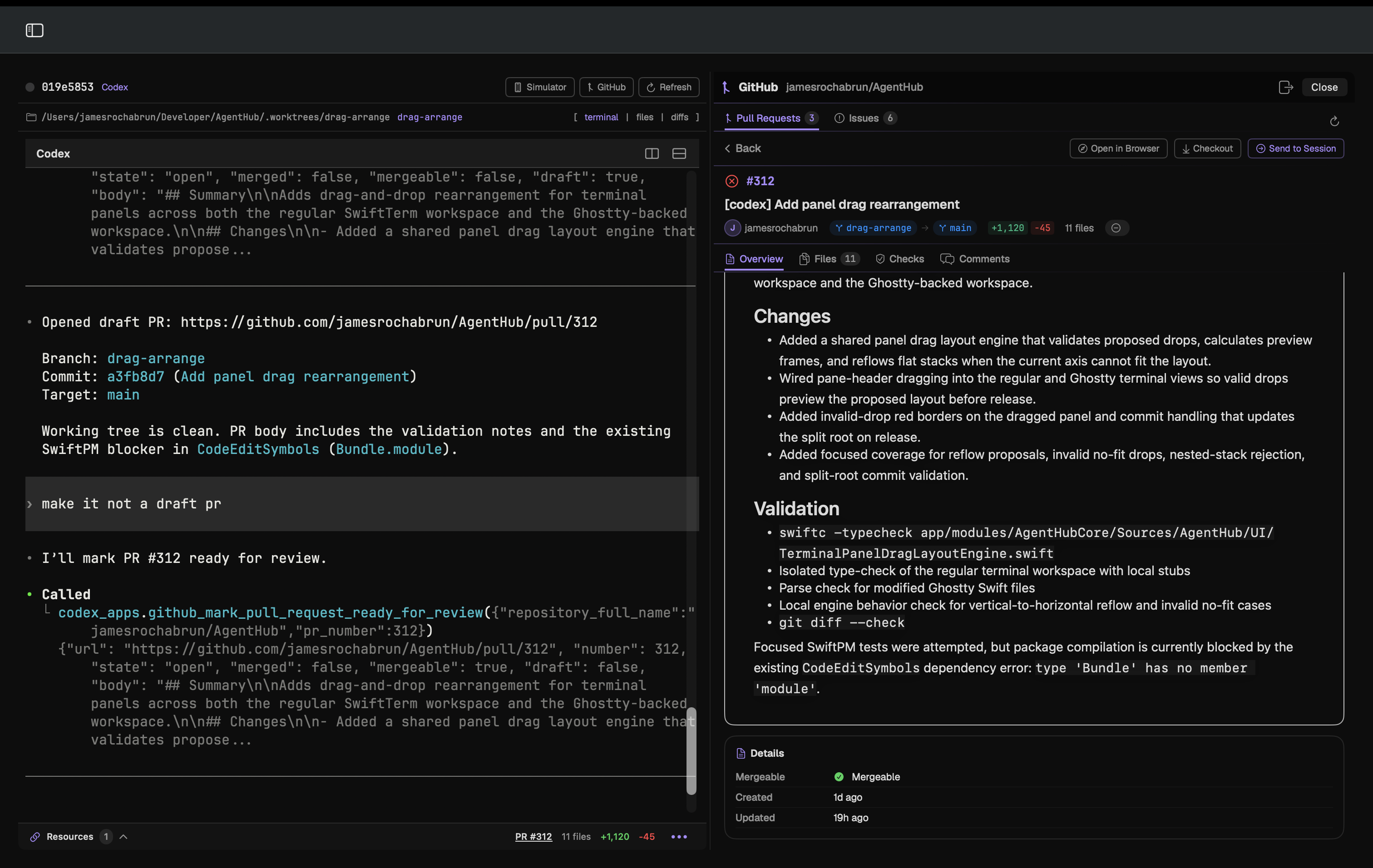Click the drag-arrange branch badge in PR header
The width and height of the screenshot is (1373, 868).
[x=873, y=228]
